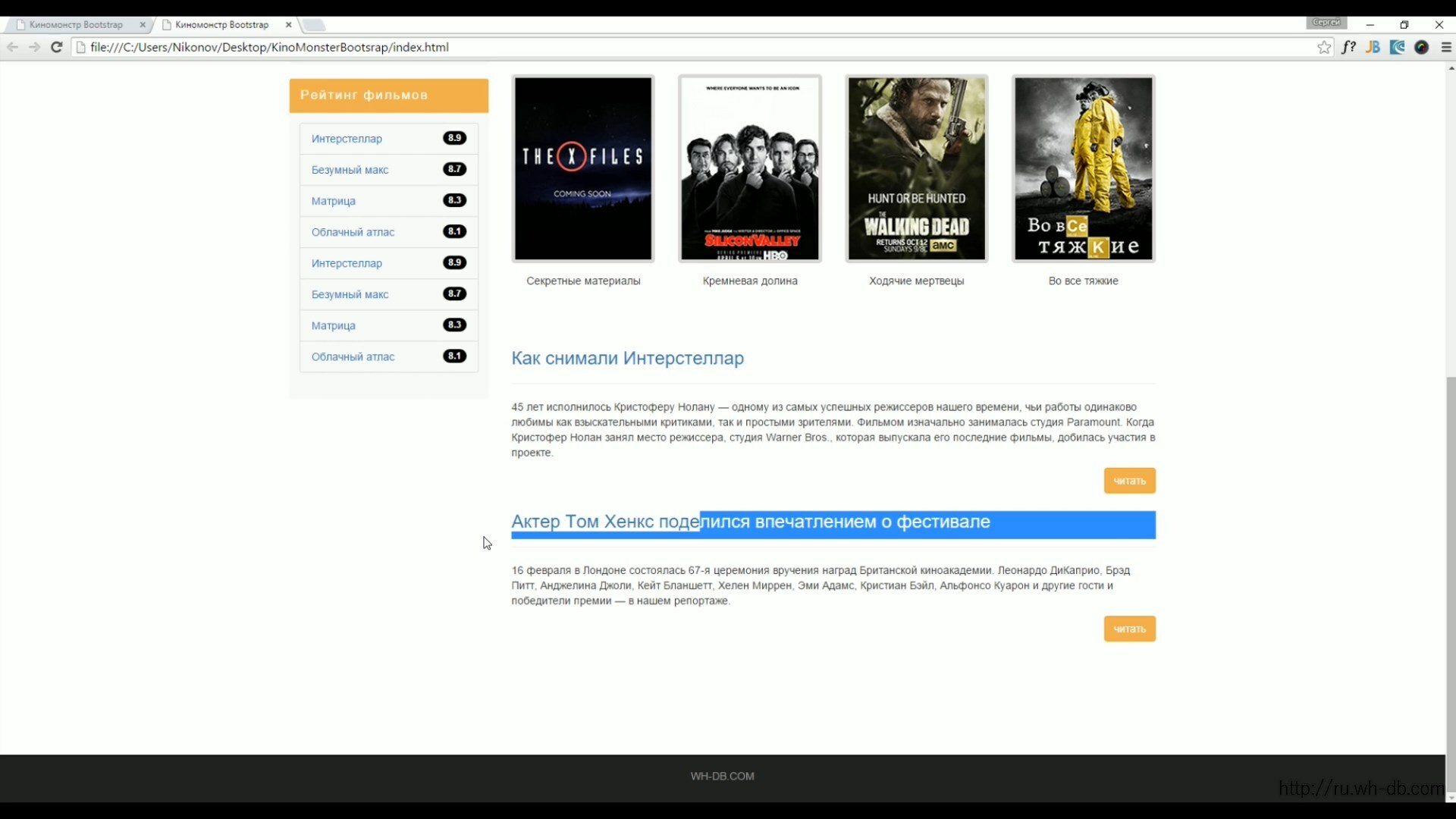Click the scrollbar down arrow
This screenshot has width=1456, height=819.
pos(1451,798)
